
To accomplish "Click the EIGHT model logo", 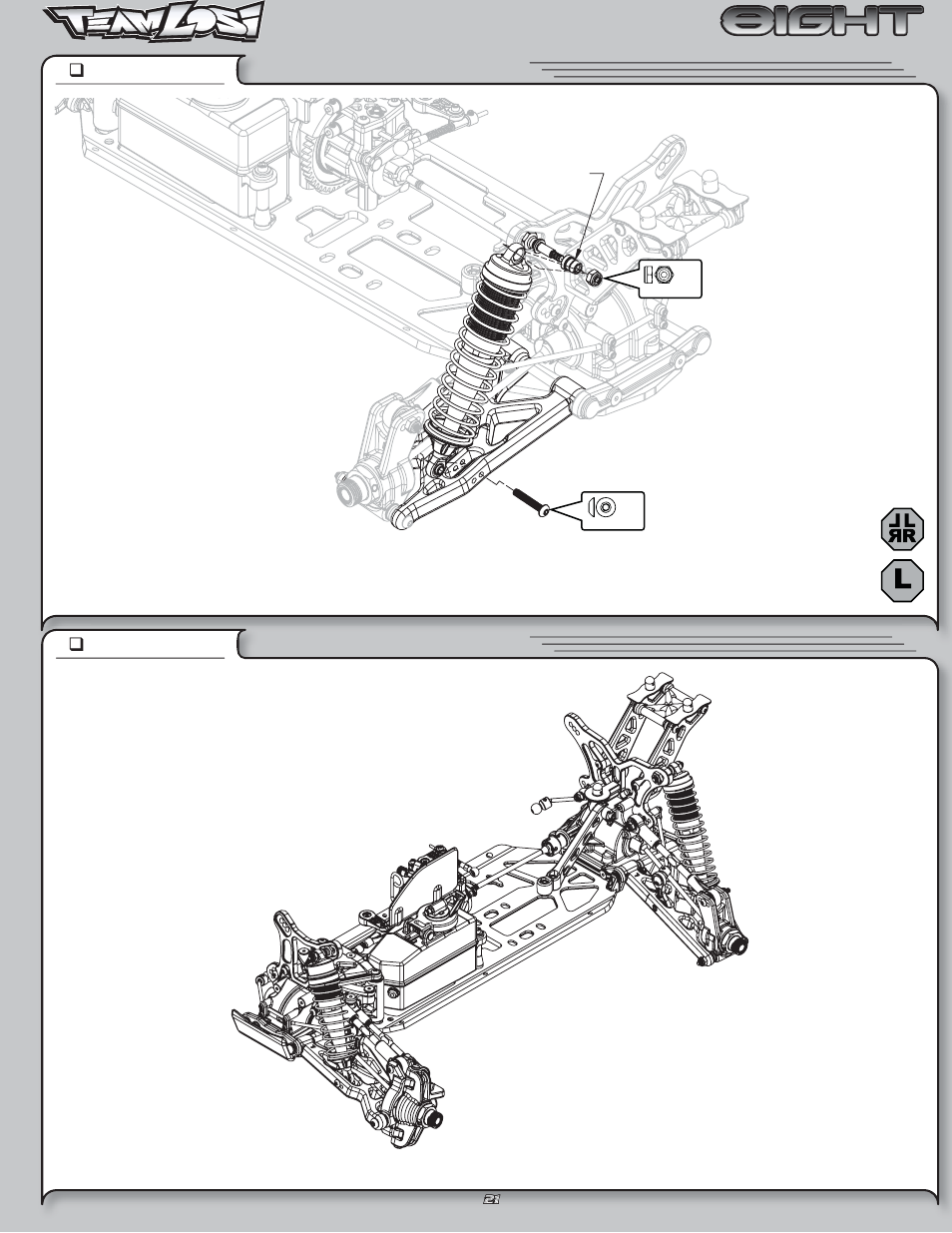I will coord(822,22).
